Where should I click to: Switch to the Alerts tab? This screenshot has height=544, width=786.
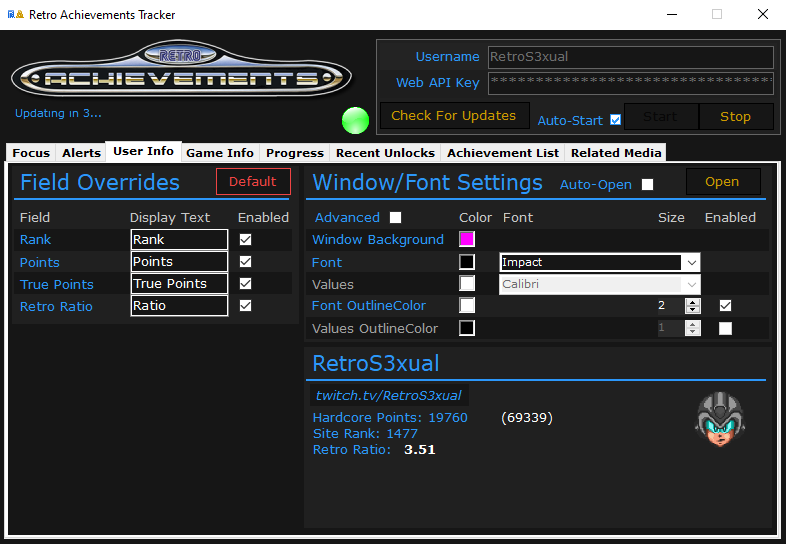coord(81,153)
